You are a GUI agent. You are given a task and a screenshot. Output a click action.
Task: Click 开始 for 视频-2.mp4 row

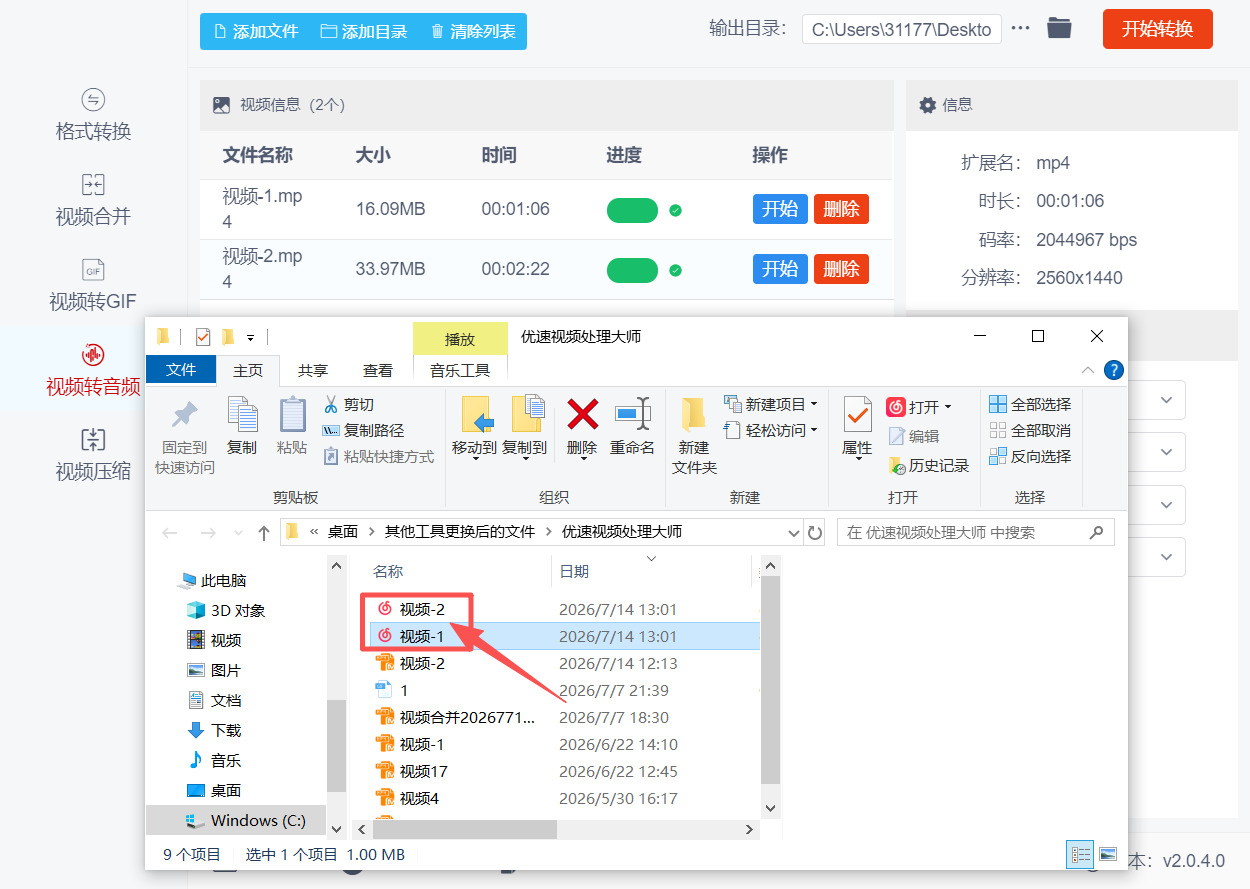780,269
